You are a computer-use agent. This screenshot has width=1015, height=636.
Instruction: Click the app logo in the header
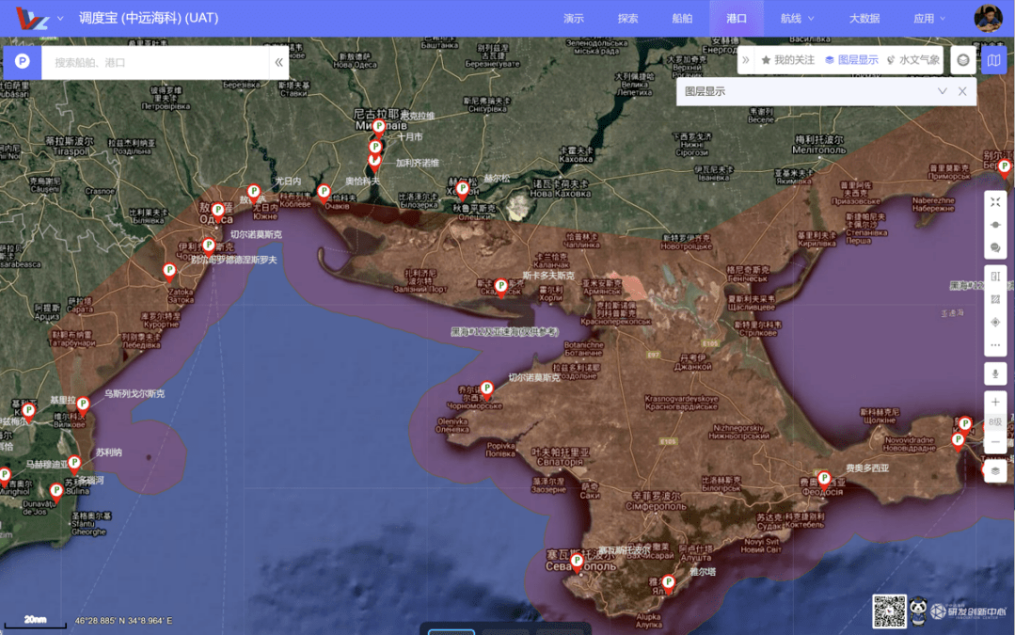[32, 18]
